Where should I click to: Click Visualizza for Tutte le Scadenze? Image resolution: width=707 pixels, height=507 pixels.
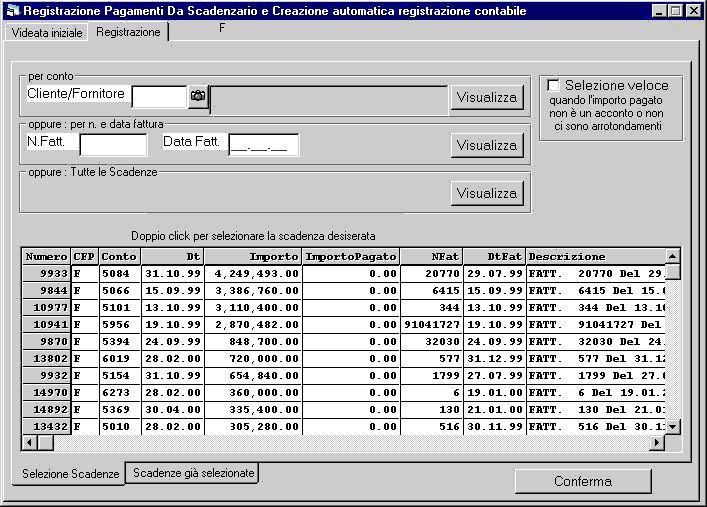(x=487, y=193)
